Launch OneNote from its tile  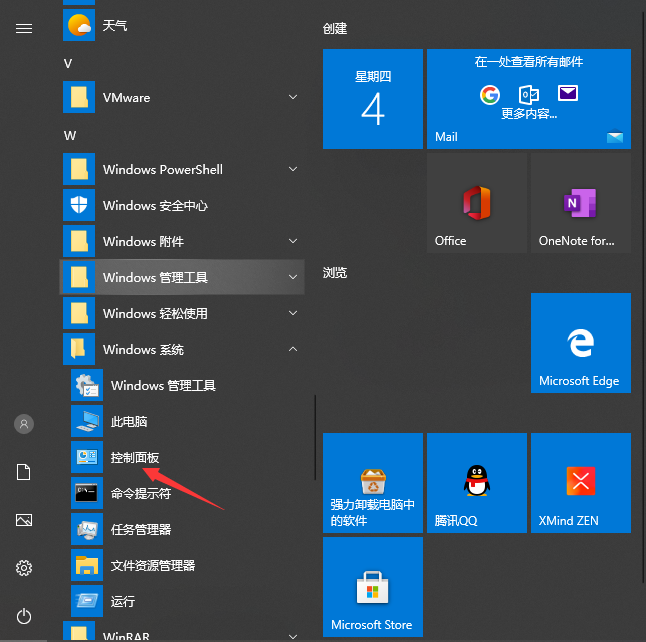[x=580, y=203]
